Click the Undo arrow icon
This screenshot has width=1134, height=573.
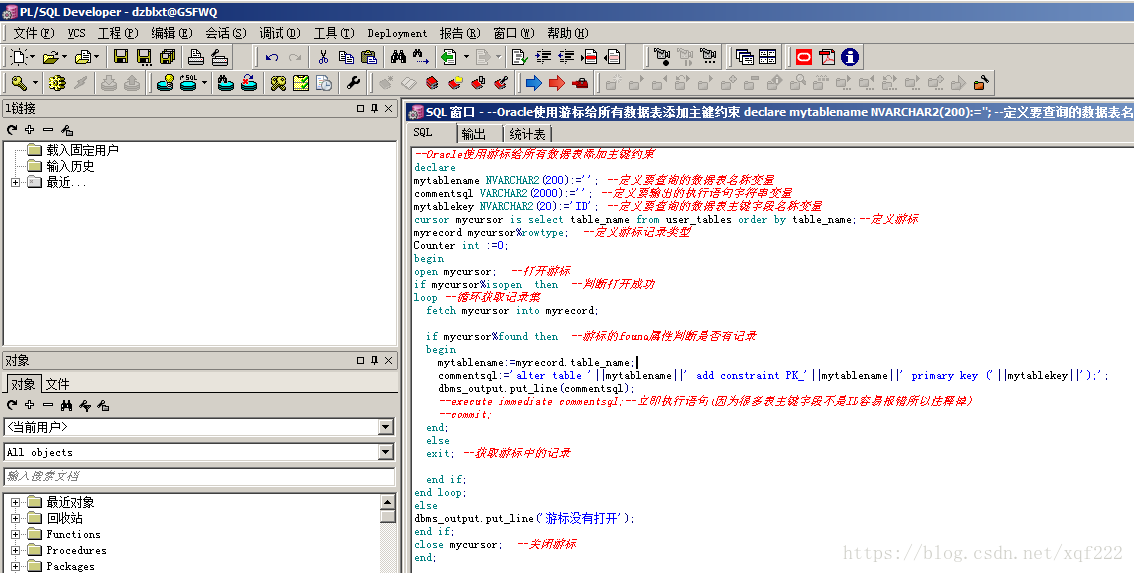[x=272, y=57]
